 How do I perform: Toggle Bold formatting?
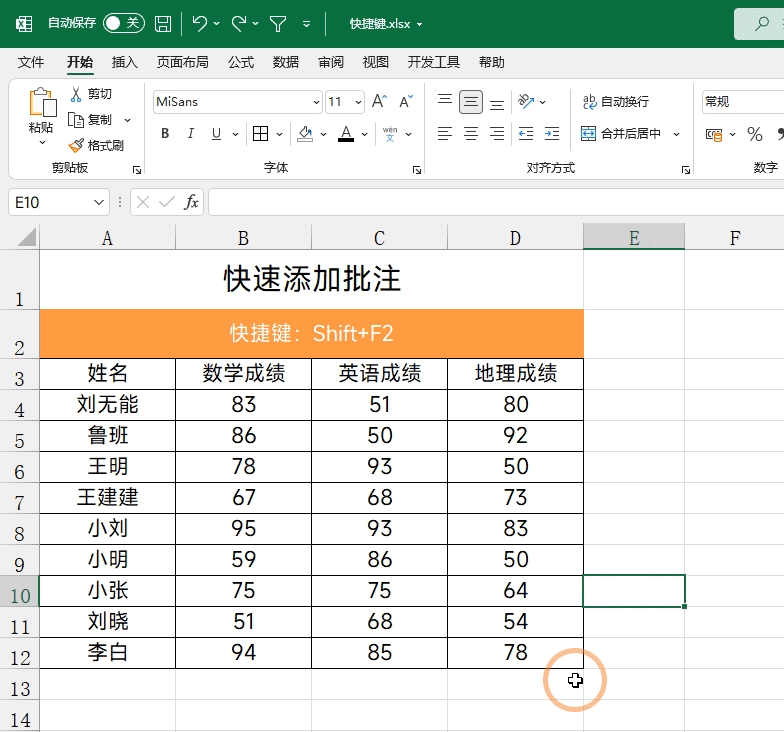click(165, 134)
